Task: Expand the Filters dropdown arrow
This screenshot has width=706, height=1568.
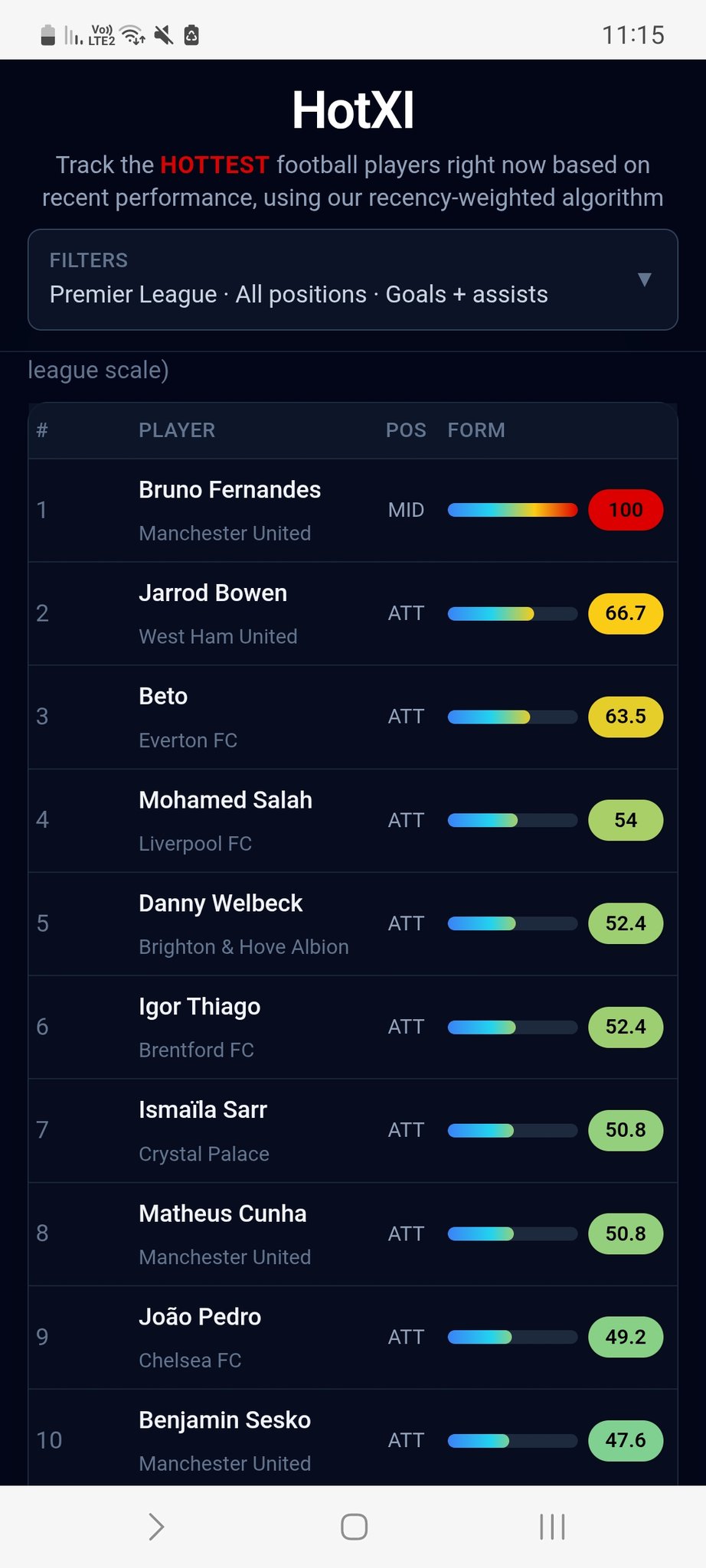Action: [x=645, y=279]
